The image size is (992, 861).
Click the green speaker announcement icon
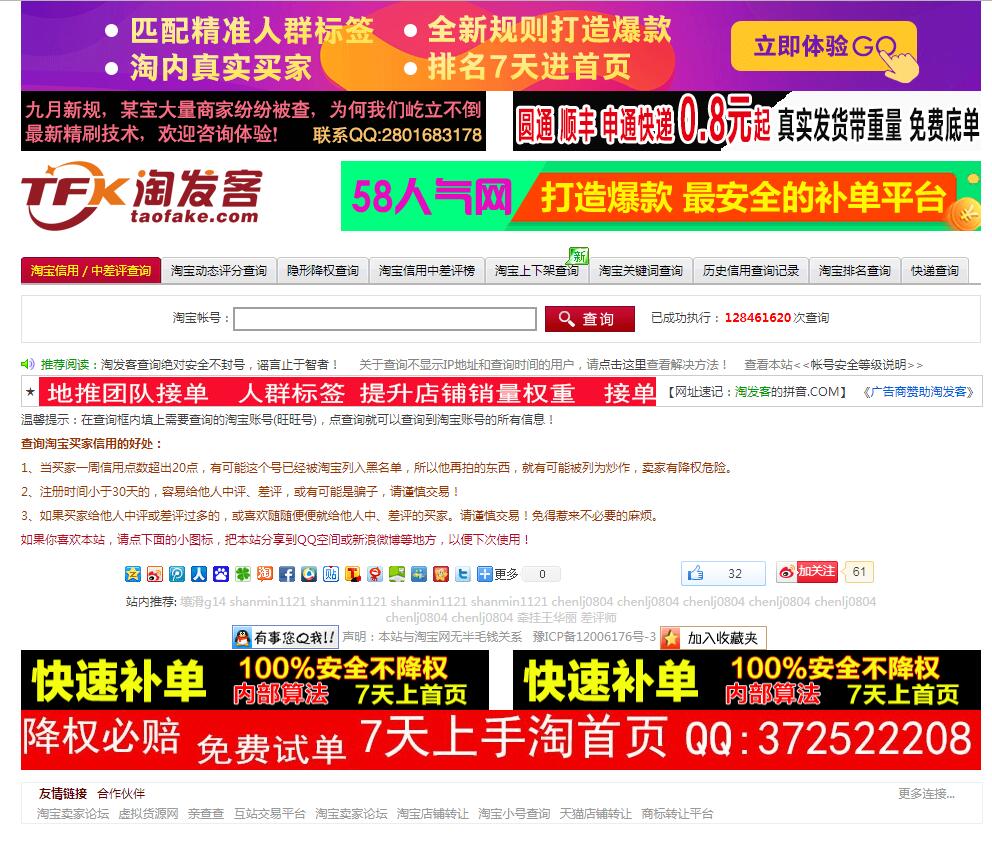tap(27, 364)
